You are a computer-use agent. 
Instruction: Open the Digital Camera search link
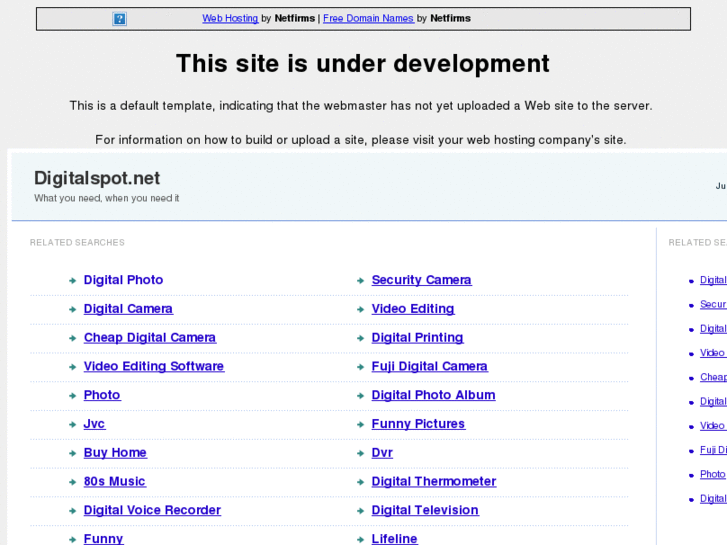pyautogui.click(x=128, y=308)
